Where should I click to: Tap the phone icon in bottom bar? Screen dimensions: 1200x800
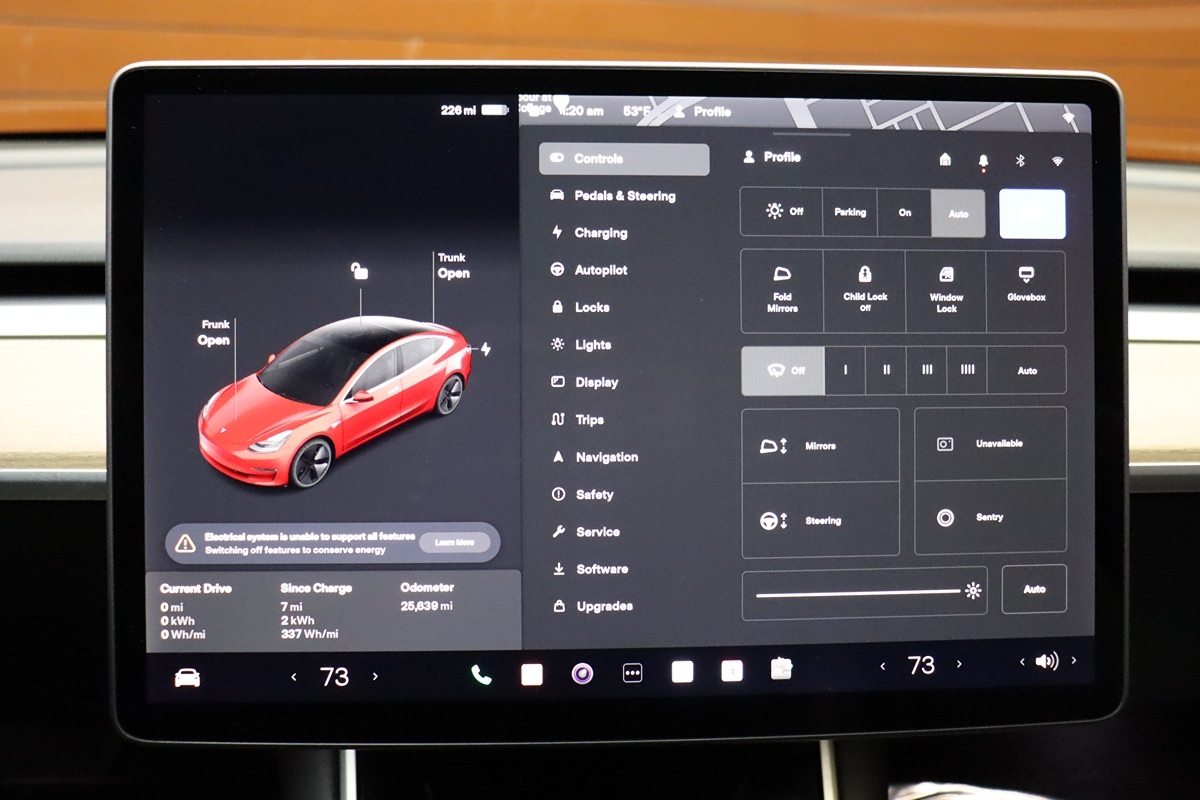tap(481, 675)
